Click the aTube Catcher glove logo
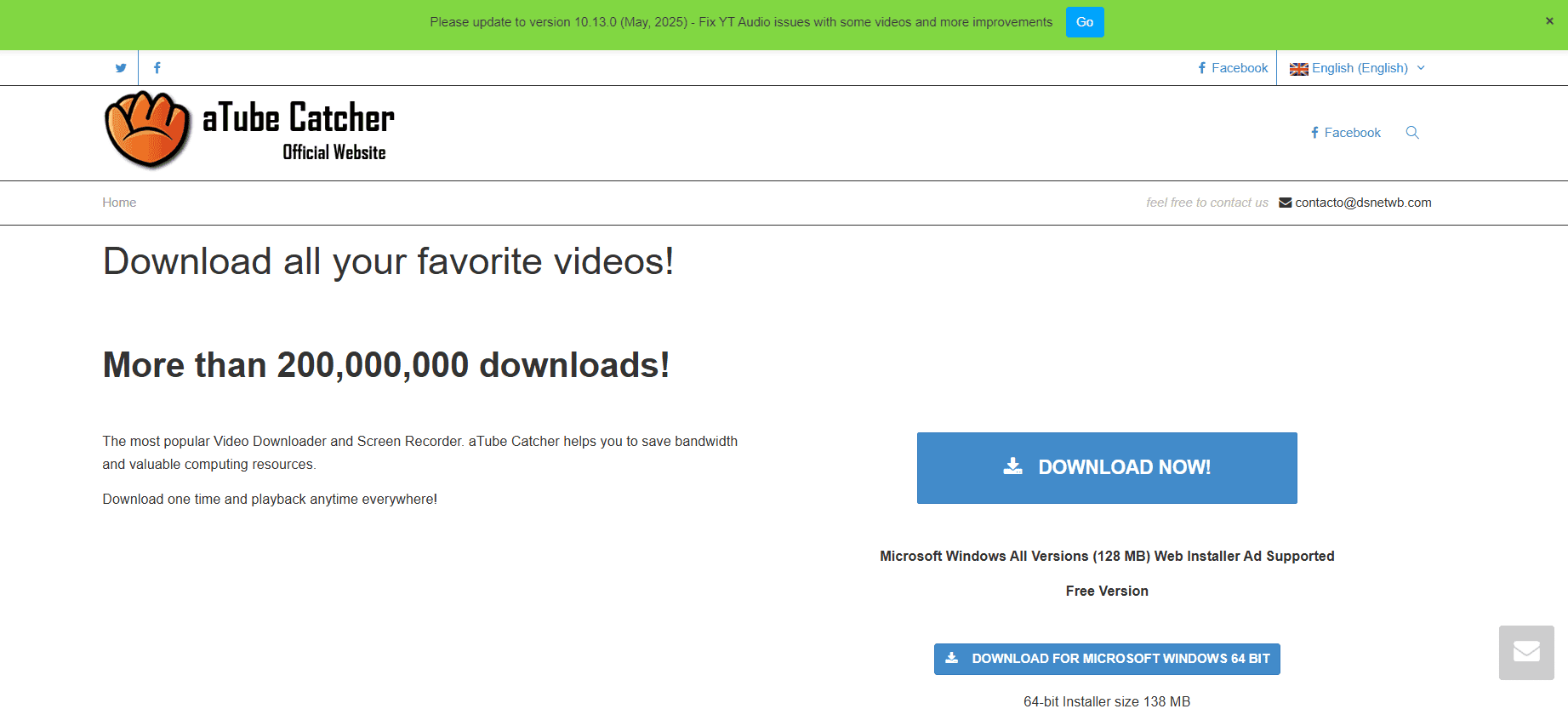This screenshot has height=726, width=1568. click(x=147, y=130)
